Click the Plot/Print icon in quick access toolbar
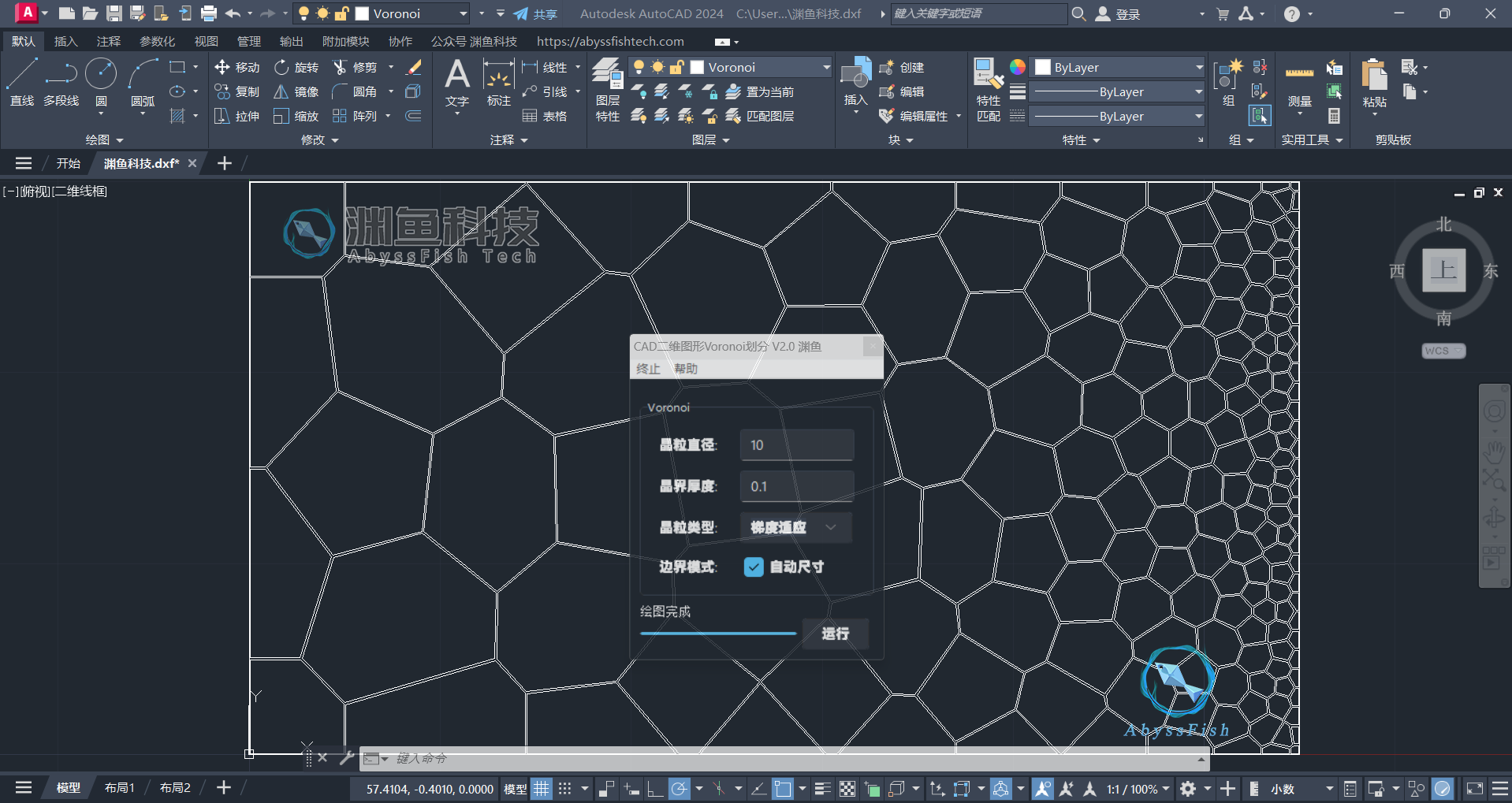 209,13
